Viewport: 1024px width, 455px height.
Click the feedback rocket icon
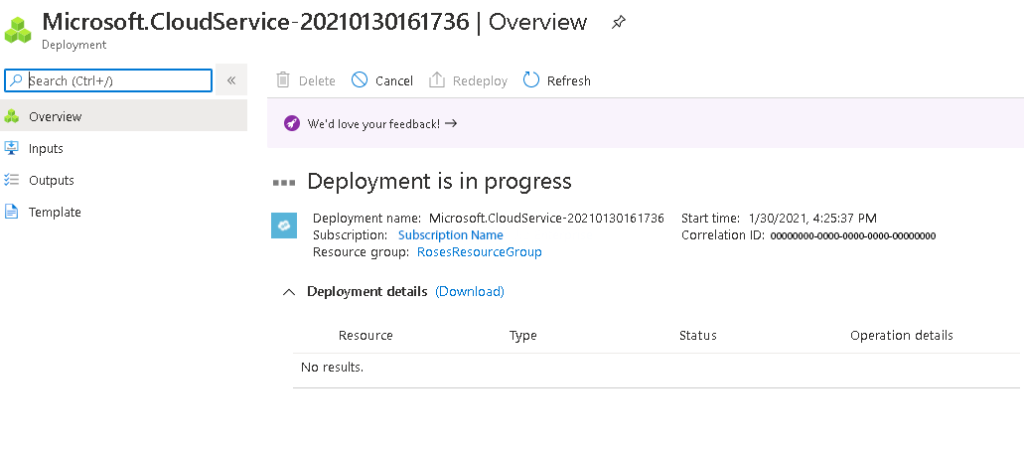point(292,123)
